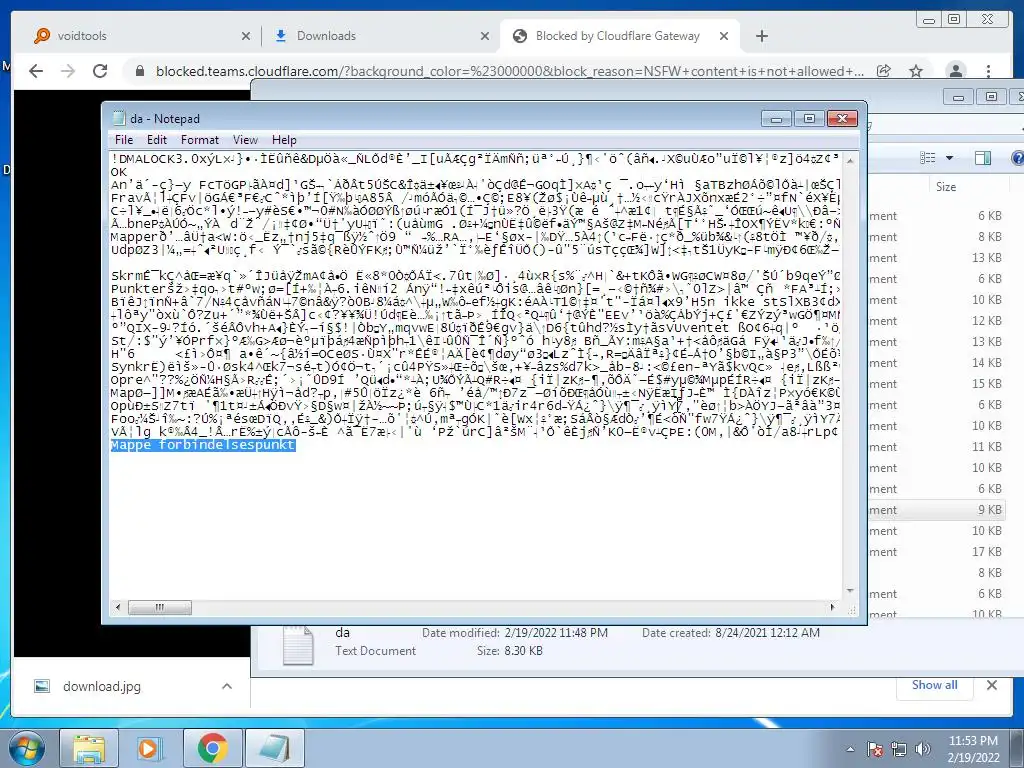
Task: Go back in Chrome
Action: click(36, 71)
